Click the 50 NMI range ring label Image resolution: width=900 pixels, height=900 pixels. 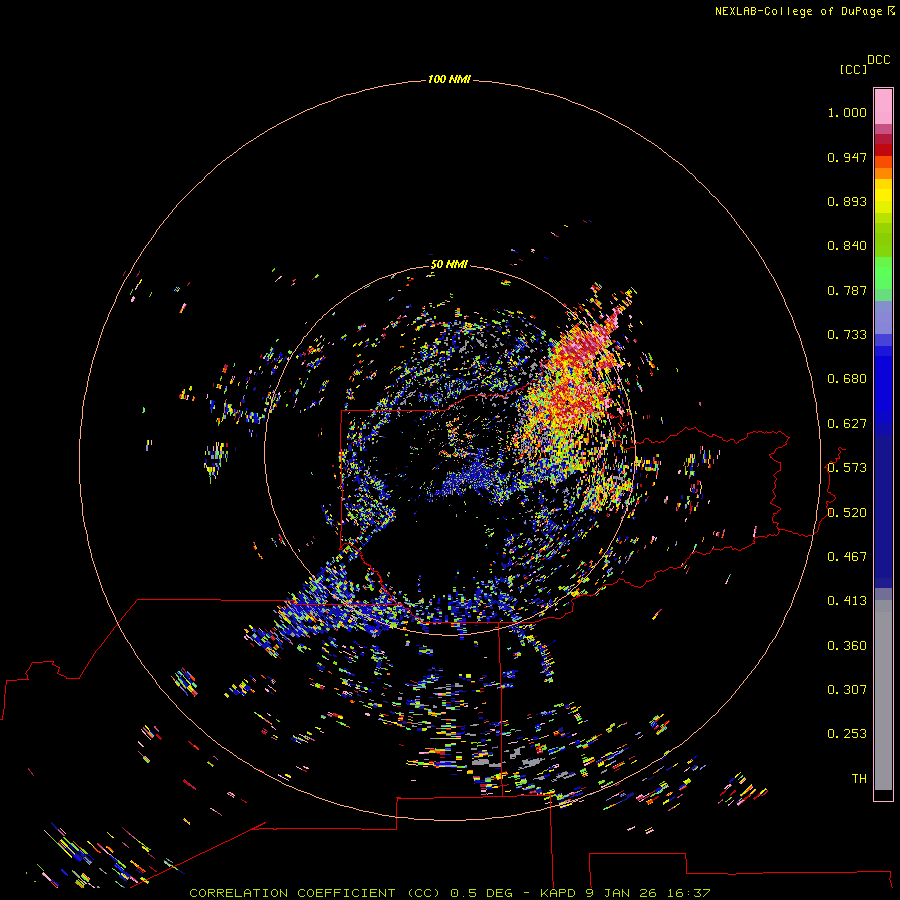pyautogui.click(x=449, y=264)
